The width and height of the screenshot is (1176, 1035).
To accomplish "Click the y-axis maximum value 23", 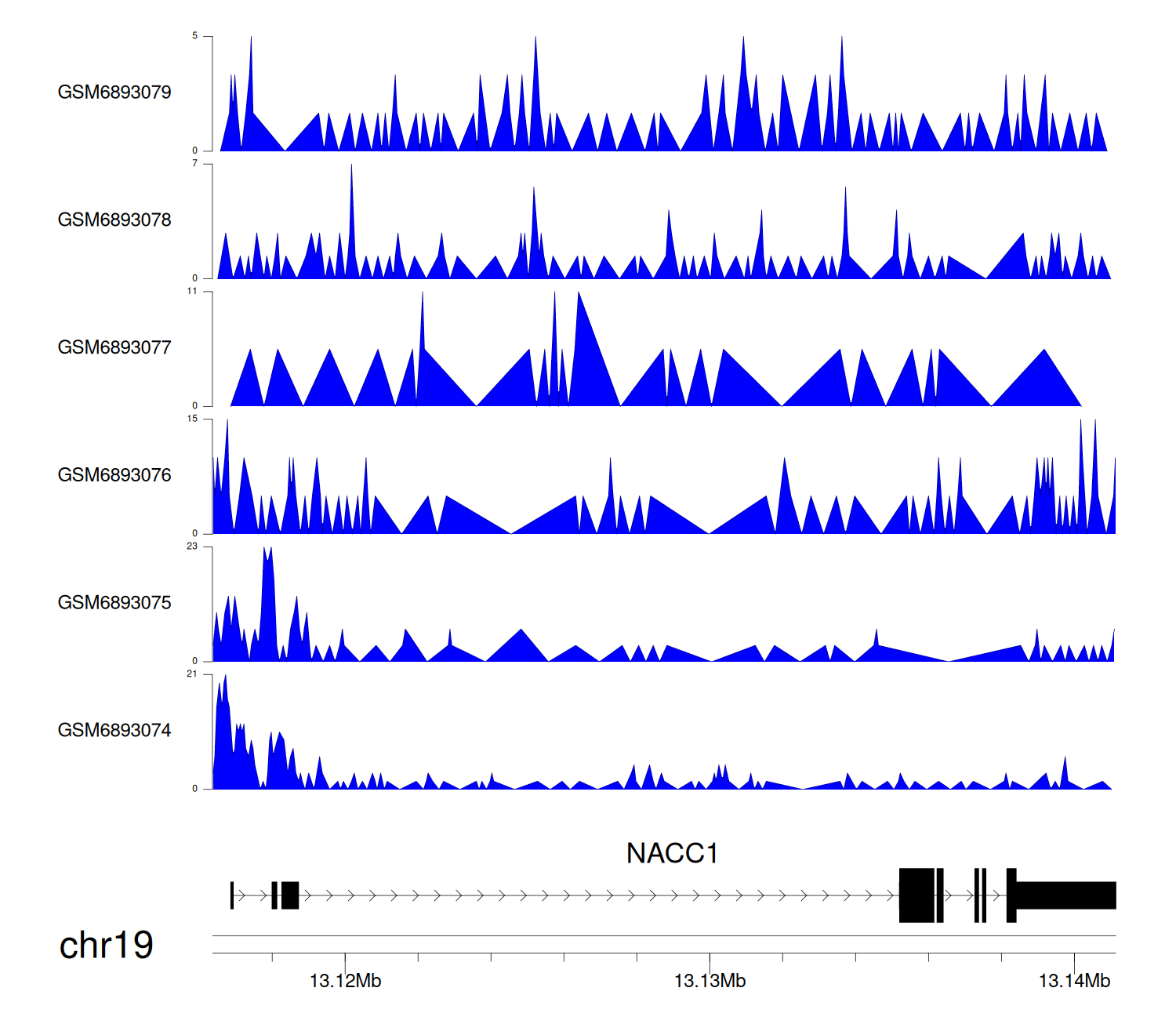I will pyautogui.click(x=192, y=547).
